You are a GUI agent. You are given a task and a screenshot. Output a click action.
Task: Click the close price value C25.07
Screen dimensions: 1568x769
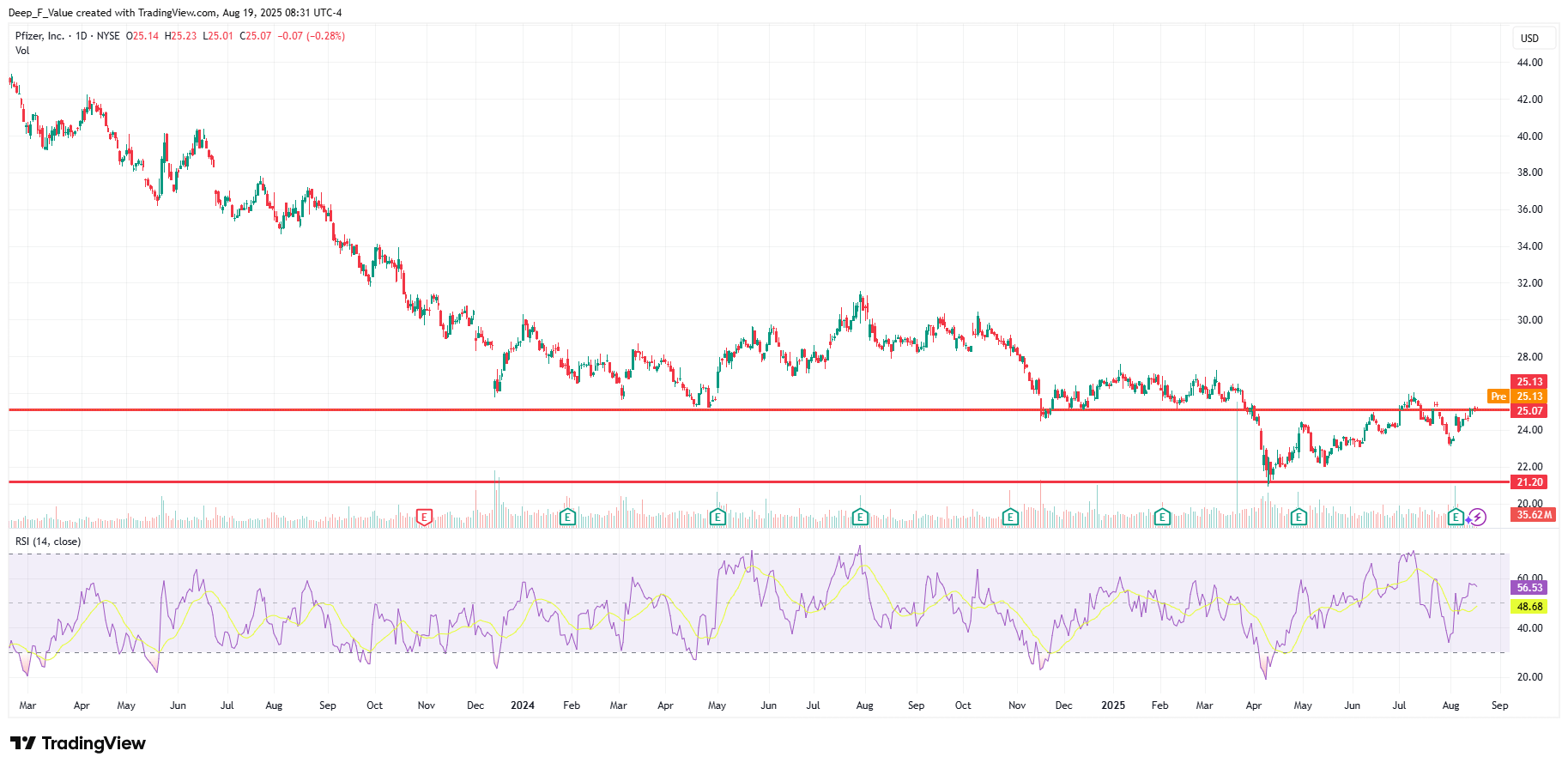point(256,36)
